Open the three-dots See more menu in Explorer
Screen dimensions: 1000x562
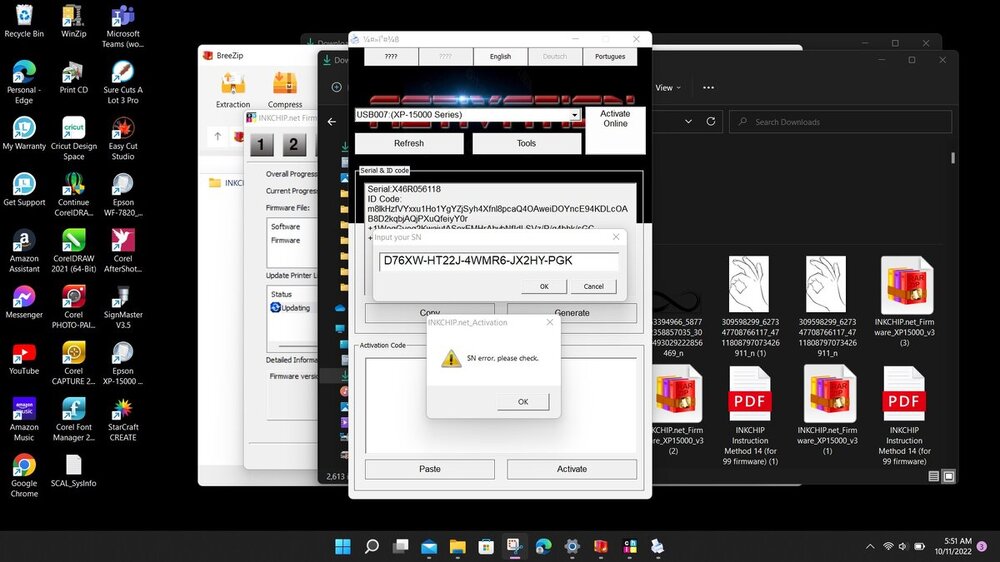click(x=708, y=87)
